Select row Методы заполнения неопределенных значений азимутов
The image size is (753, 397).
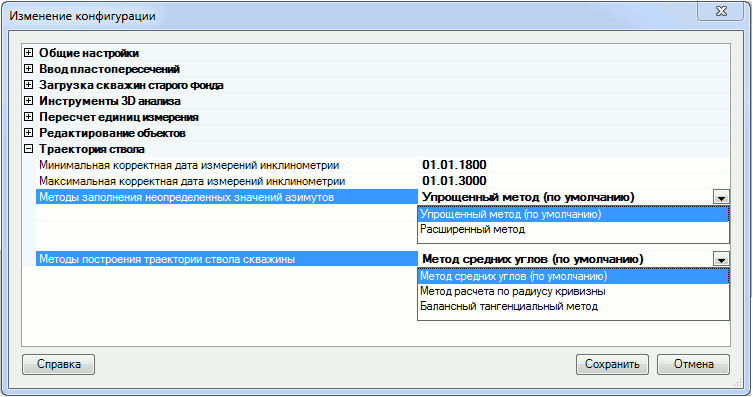click(227, 197)
